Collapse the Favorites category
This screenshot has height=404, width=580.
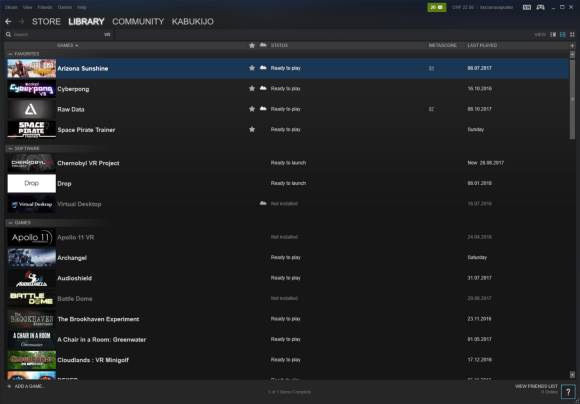pyautogui.click(x=10, y=54)
